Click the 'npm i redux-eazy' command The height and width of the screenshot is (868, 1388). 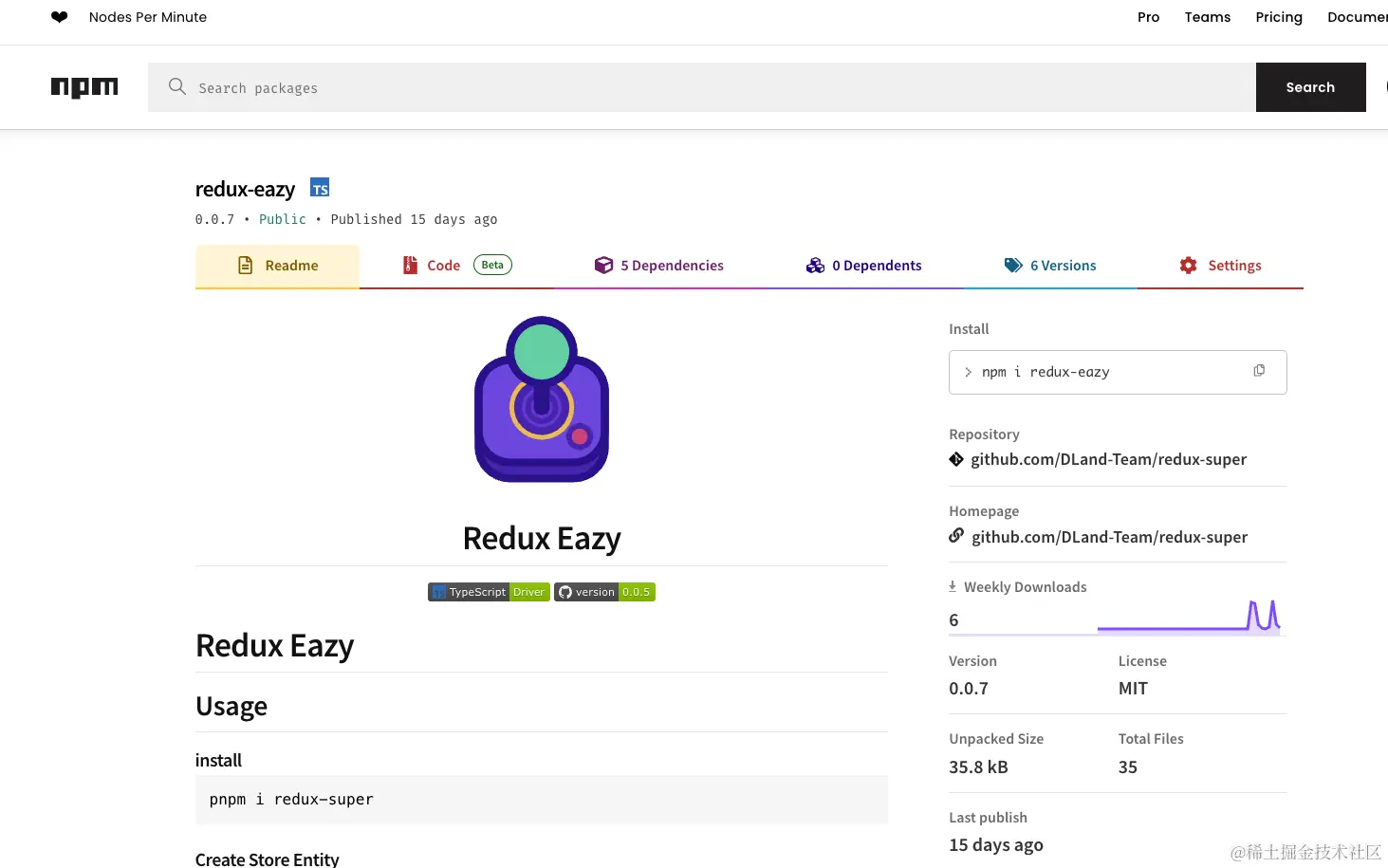point(1046,372)
